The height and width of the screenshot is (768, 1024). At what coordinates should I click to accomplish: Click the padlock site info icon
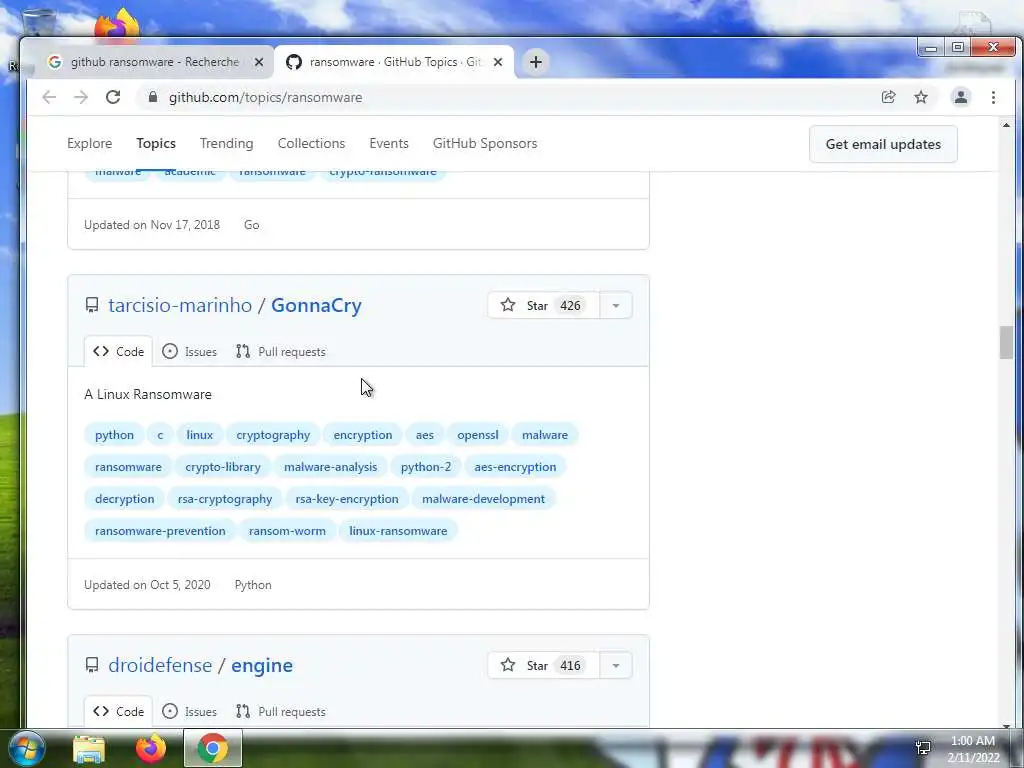[153, 97]
